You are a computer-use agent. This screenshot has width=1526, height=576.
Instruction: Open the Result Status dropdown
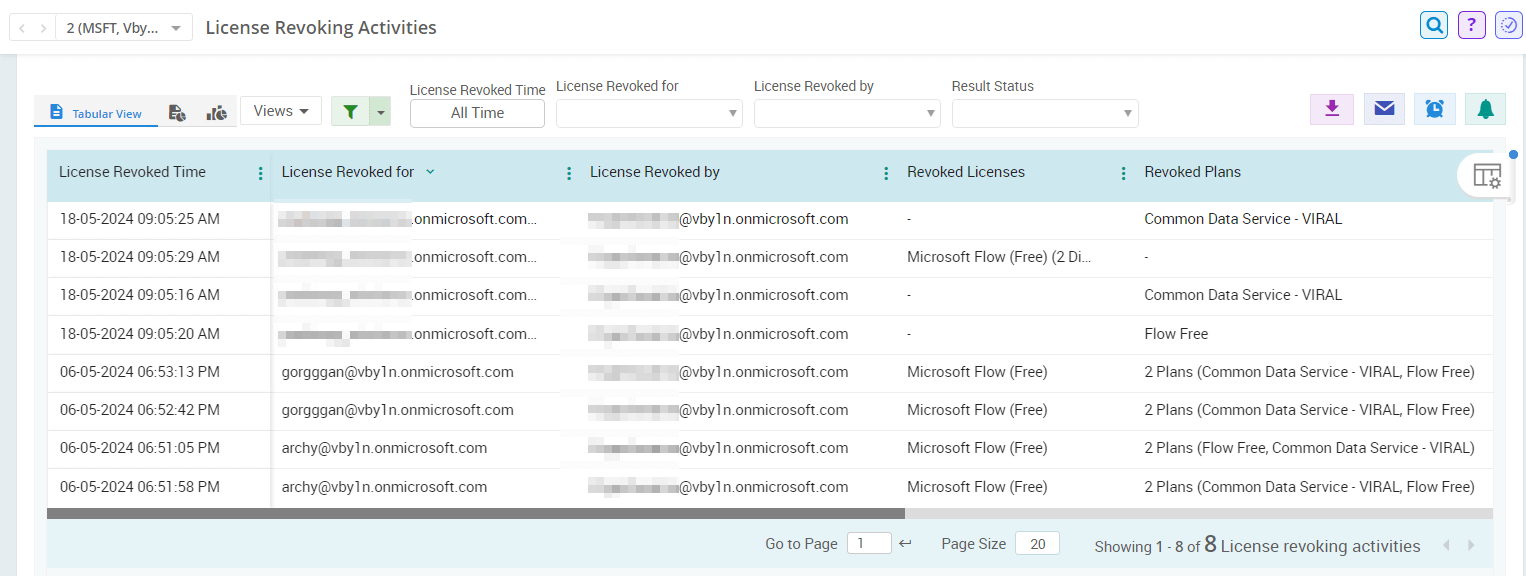(x=1044, y=113)
